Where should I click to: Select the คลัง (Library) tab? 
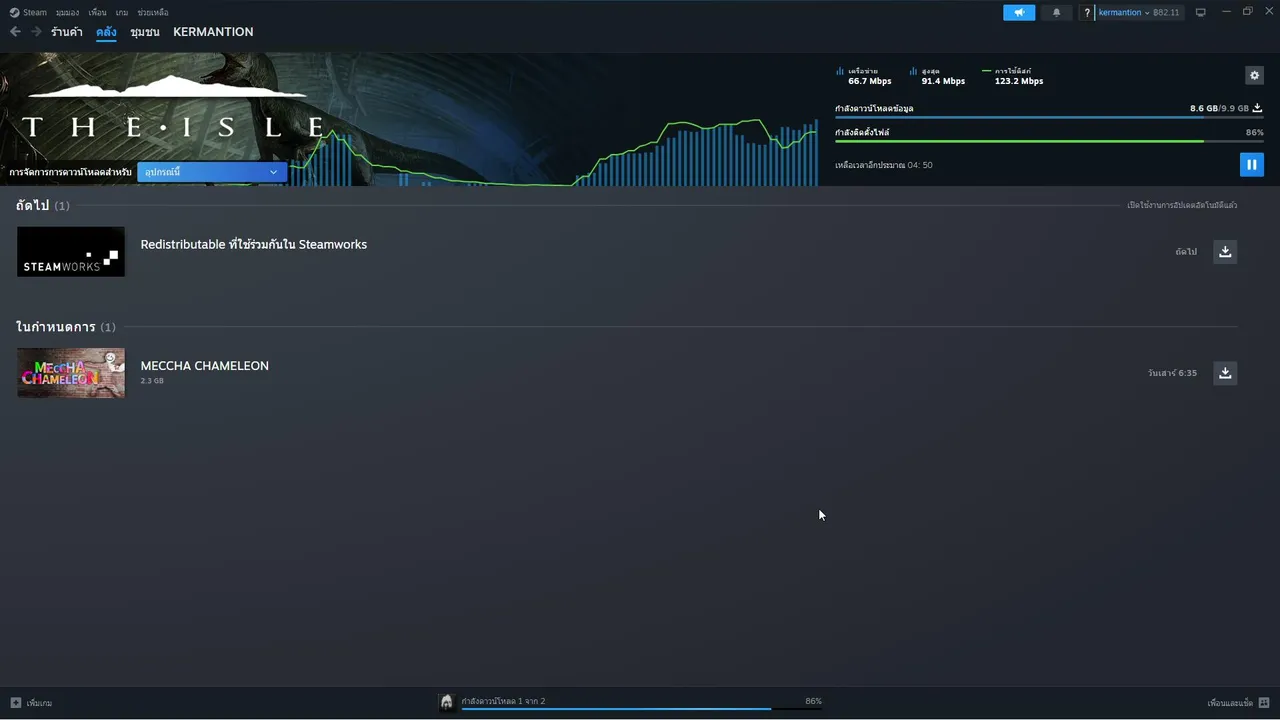tap(106, 32)
